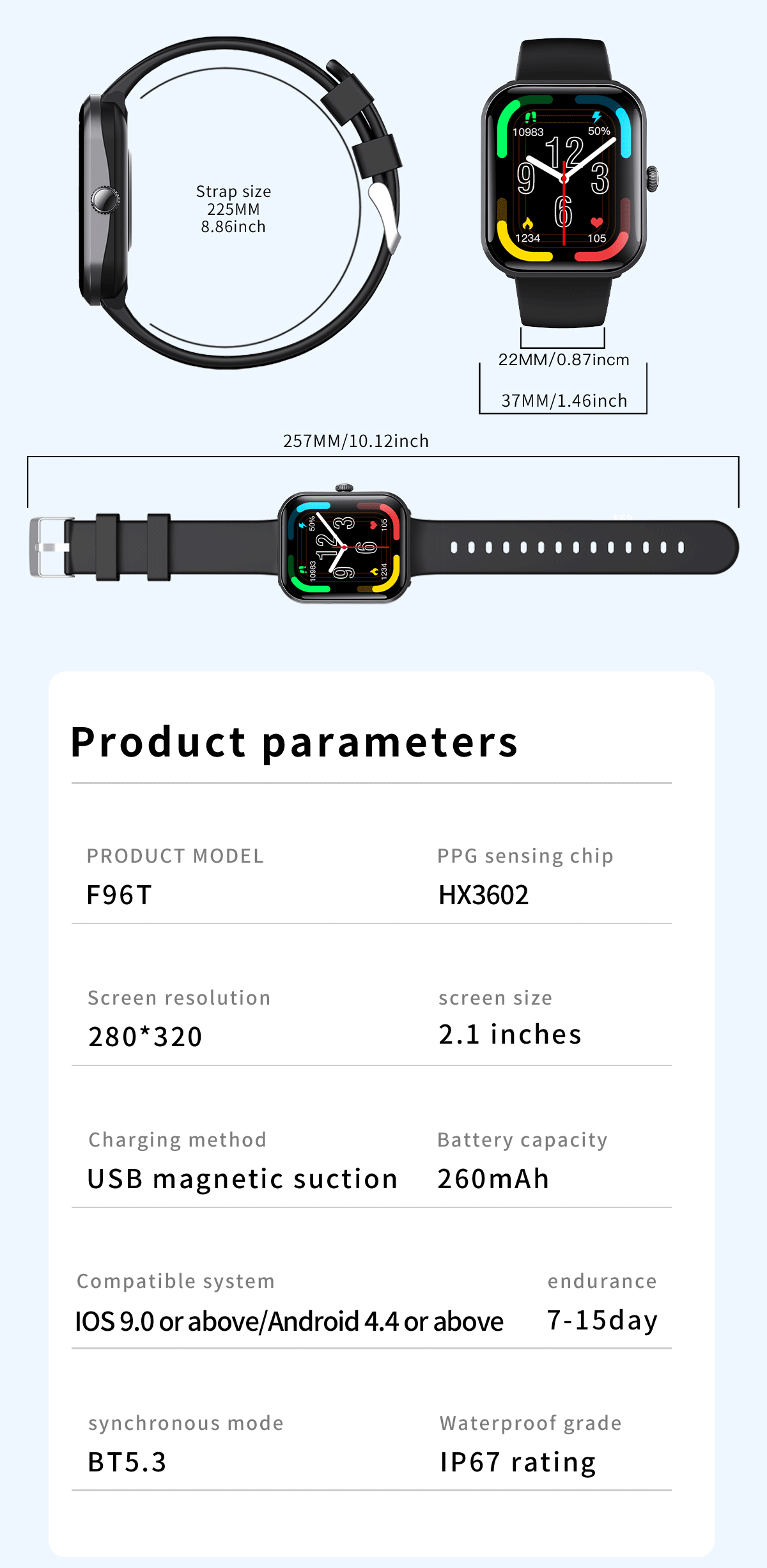
Task: Click the blue lightning bolt battery icon on the upright watch
Action: click(x=596, y=117)
